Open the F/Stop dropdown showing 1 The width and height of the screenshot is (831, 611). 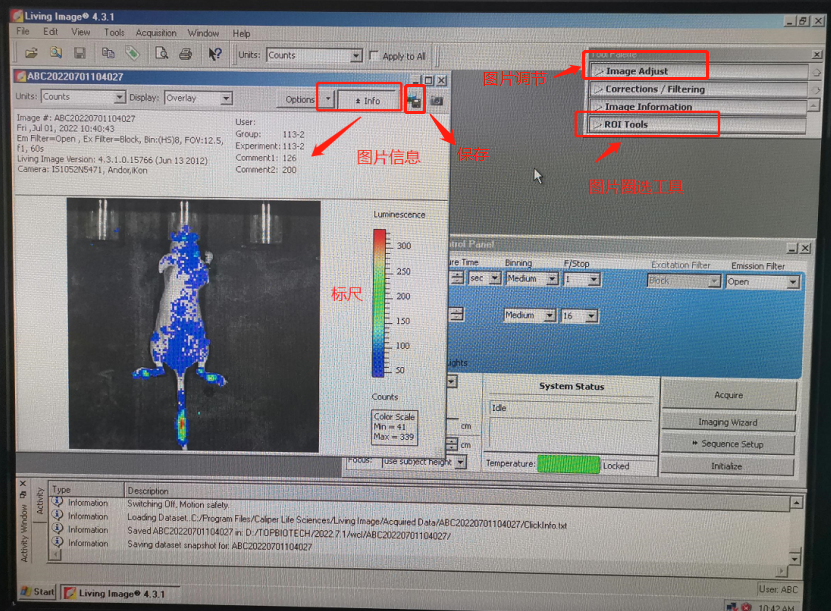click(x=594, y=279)
